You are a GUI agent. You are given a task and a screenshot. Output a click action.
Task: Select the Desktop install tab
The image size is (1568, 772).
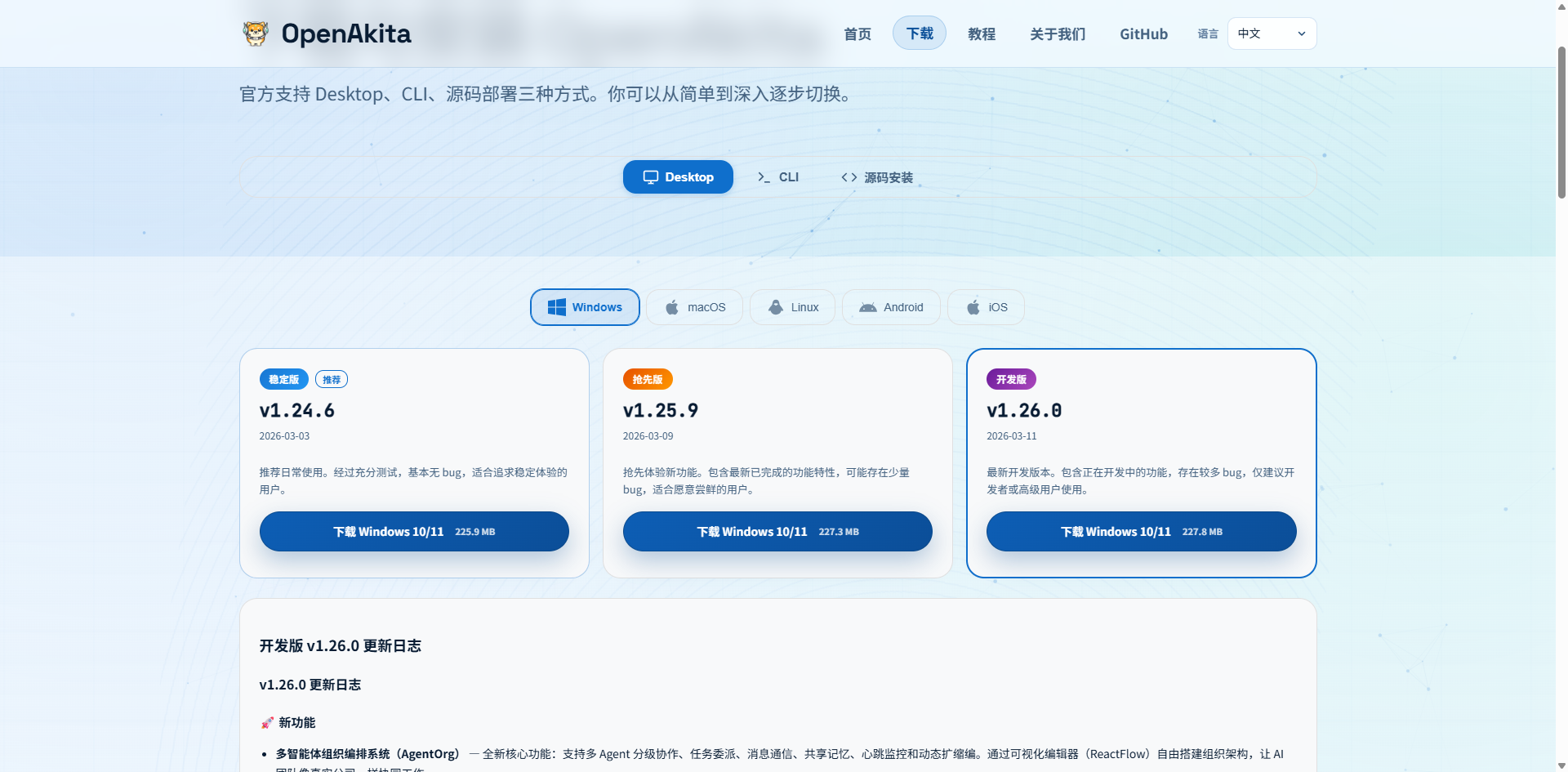(678, 177)
